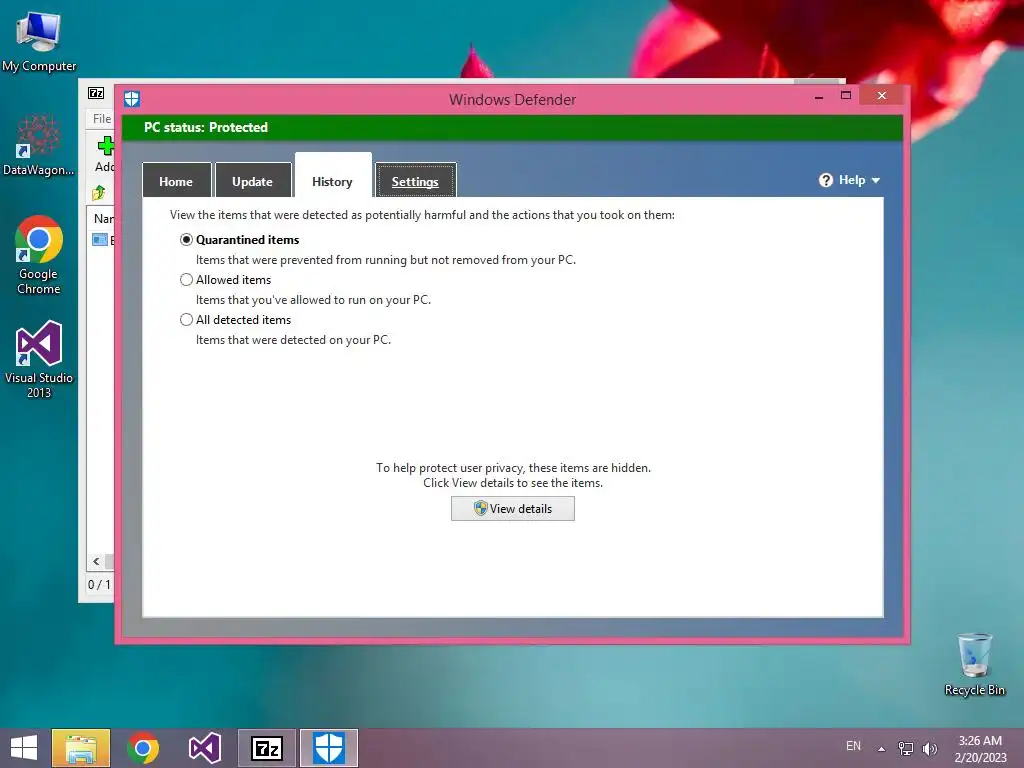Show hidden tray icons arrow
The width and height of the screenshot is (1024, 768).
pos(882,748)
